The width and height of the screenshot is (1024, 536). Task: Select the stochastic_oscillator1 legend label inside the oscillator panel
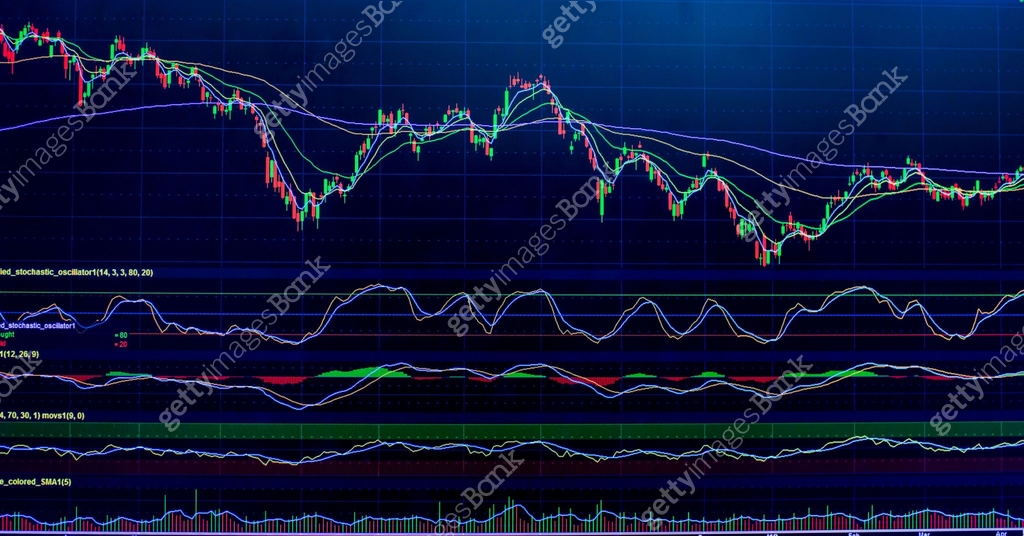click(x=38, y=325)
